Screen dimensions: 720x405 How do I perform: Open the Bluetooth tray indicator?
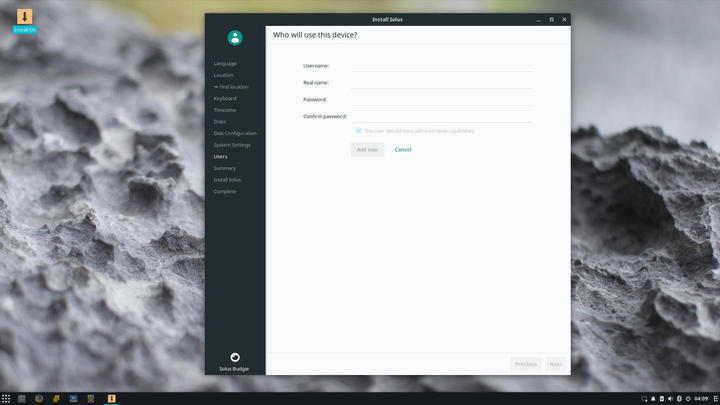[x=679, y=399]
